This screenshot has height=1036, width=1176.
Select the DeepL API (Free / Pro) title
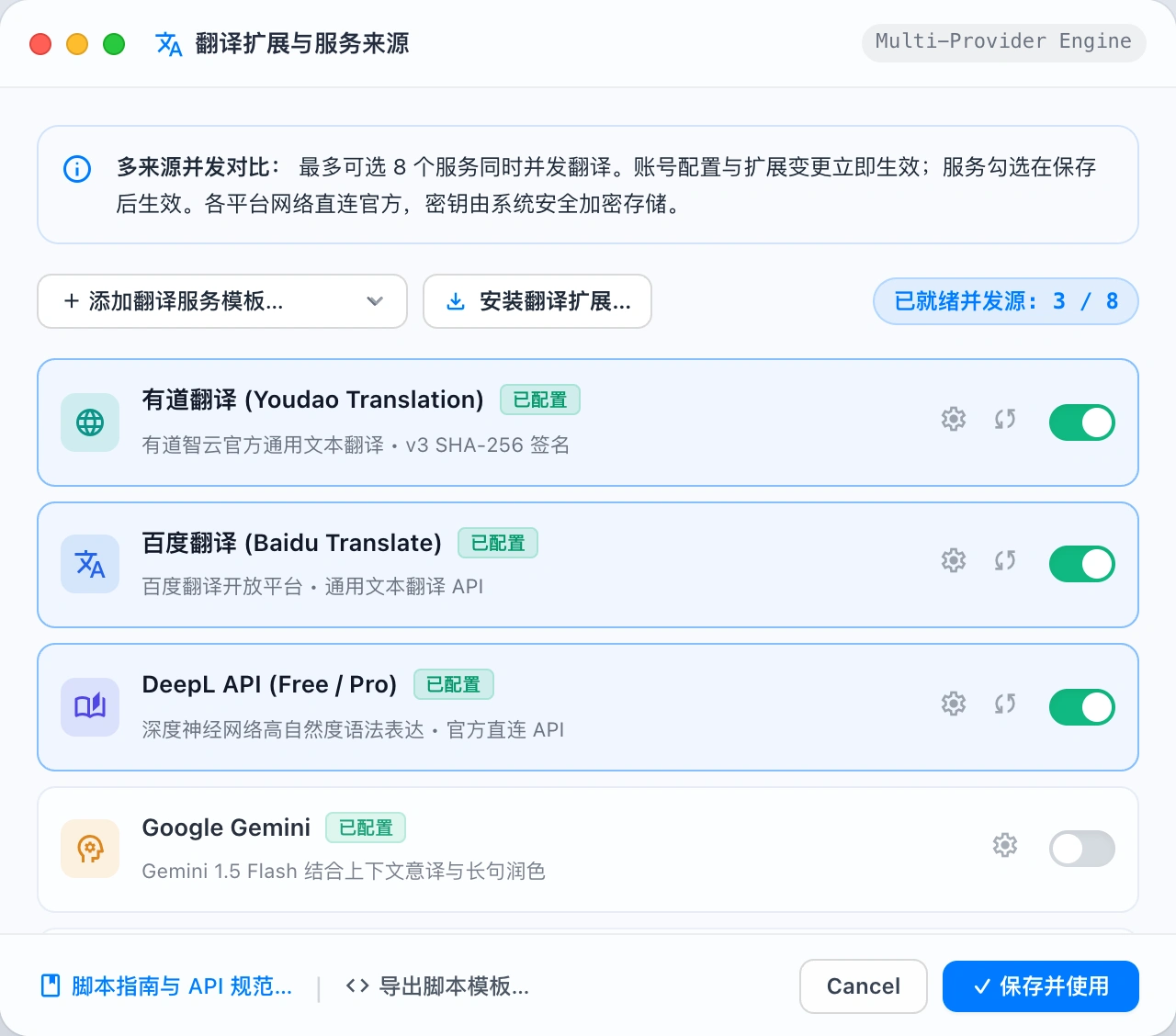pyautogui.click(x=269, y=684)
